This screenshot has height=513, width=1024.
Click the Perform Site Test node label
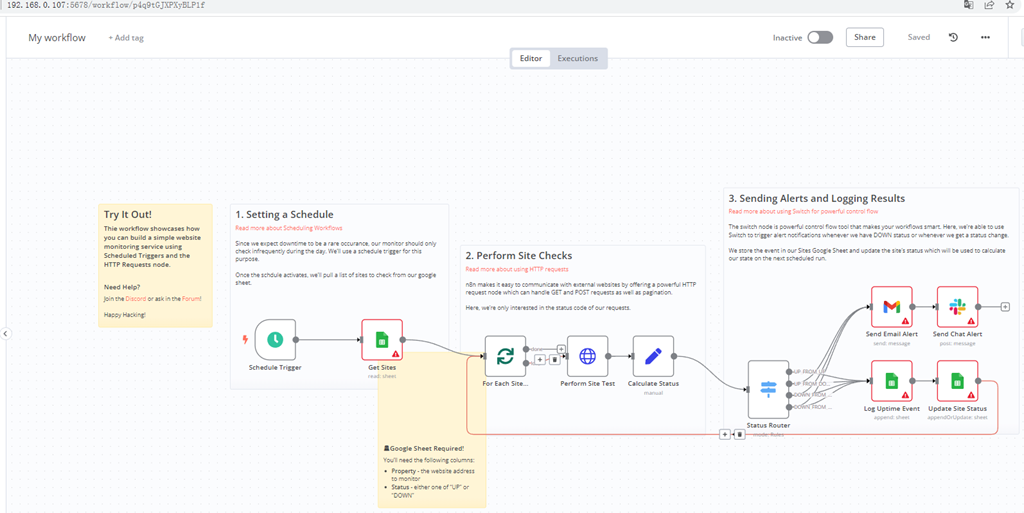click(x=588, y=384)
